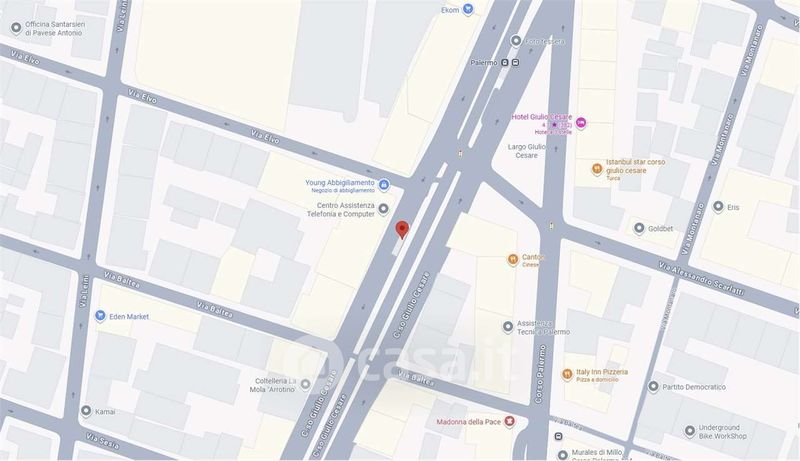The height and width of the screenshot is (461, 800).
Task: Click the Istanbul star restaurant icon
Action: tap(597, 169)
